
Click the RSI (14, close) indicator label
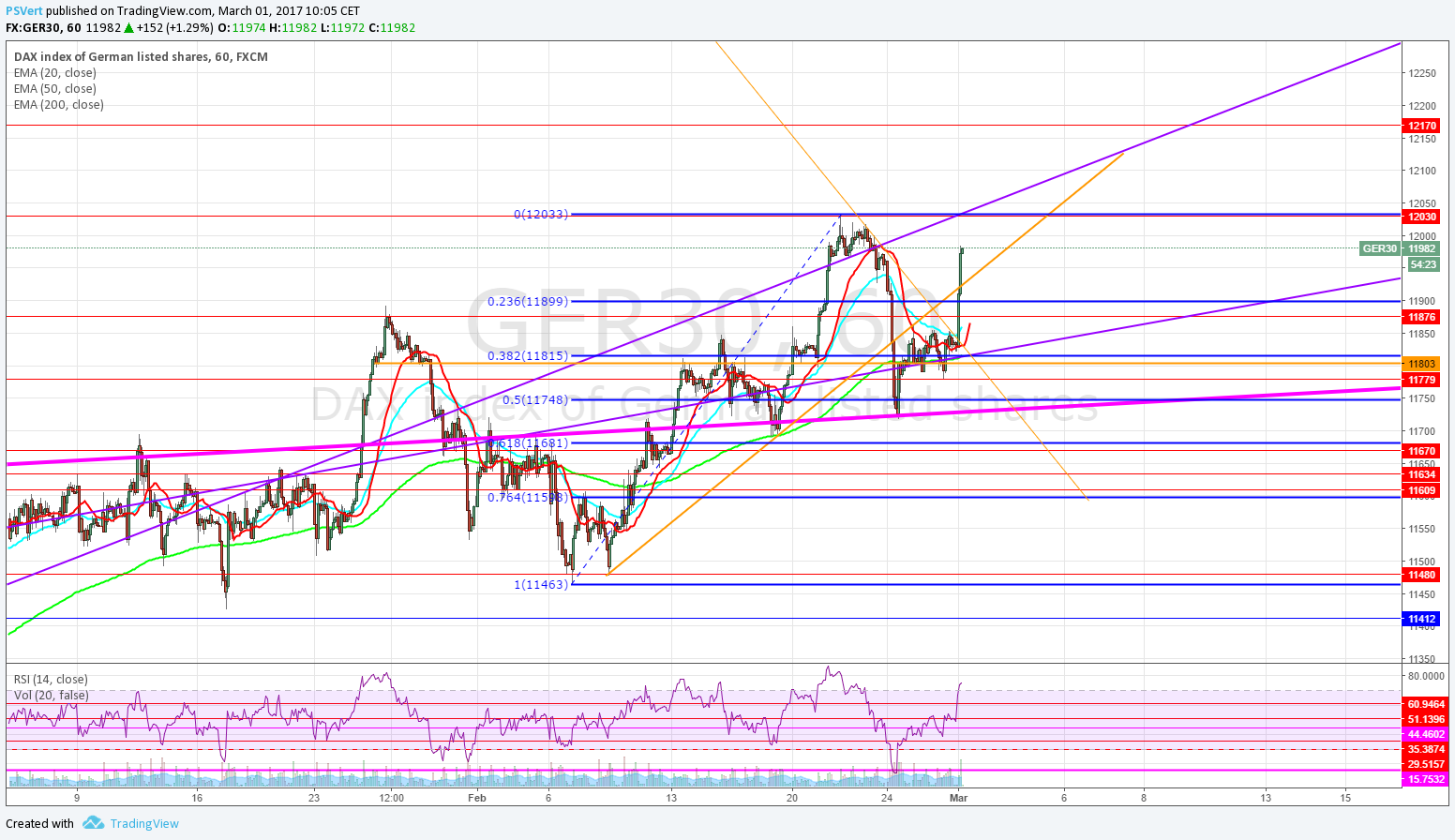tap(51, 679)
